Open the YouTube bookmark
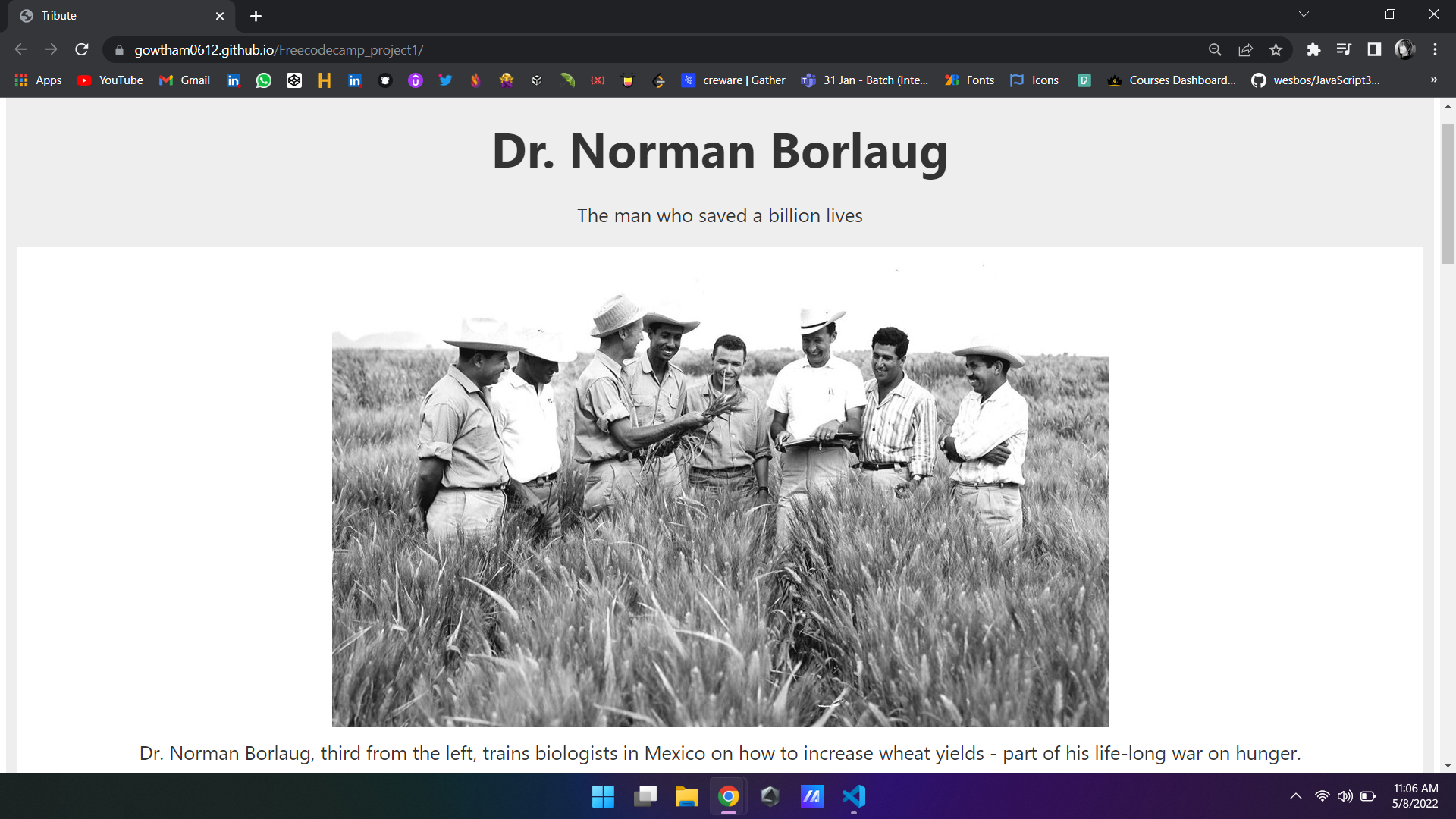Image resolution: width=1456 pixels, height=819 pixels. point(111,80)
